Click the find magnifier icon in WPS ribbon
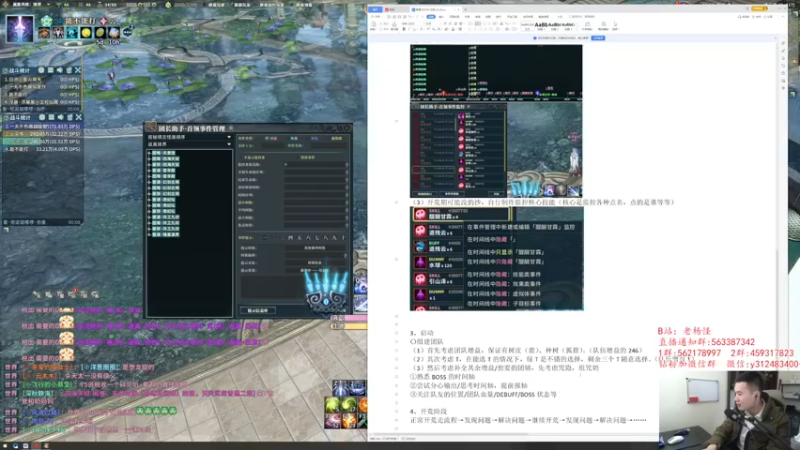This screenshot has width=800, height=450. click(604, 25)
